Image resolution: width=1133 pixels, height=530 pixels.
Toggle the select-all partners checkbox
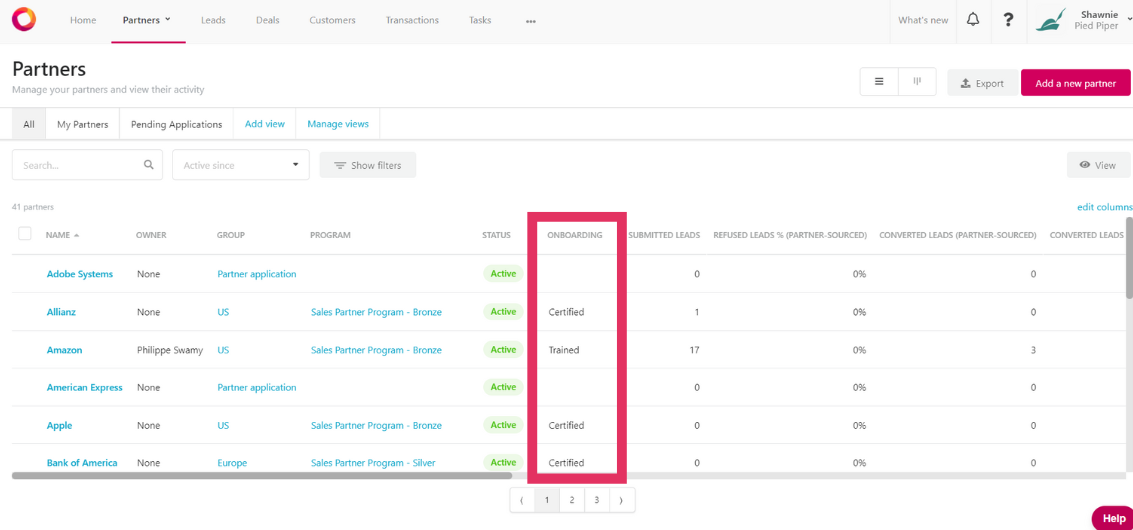point(25,234)
